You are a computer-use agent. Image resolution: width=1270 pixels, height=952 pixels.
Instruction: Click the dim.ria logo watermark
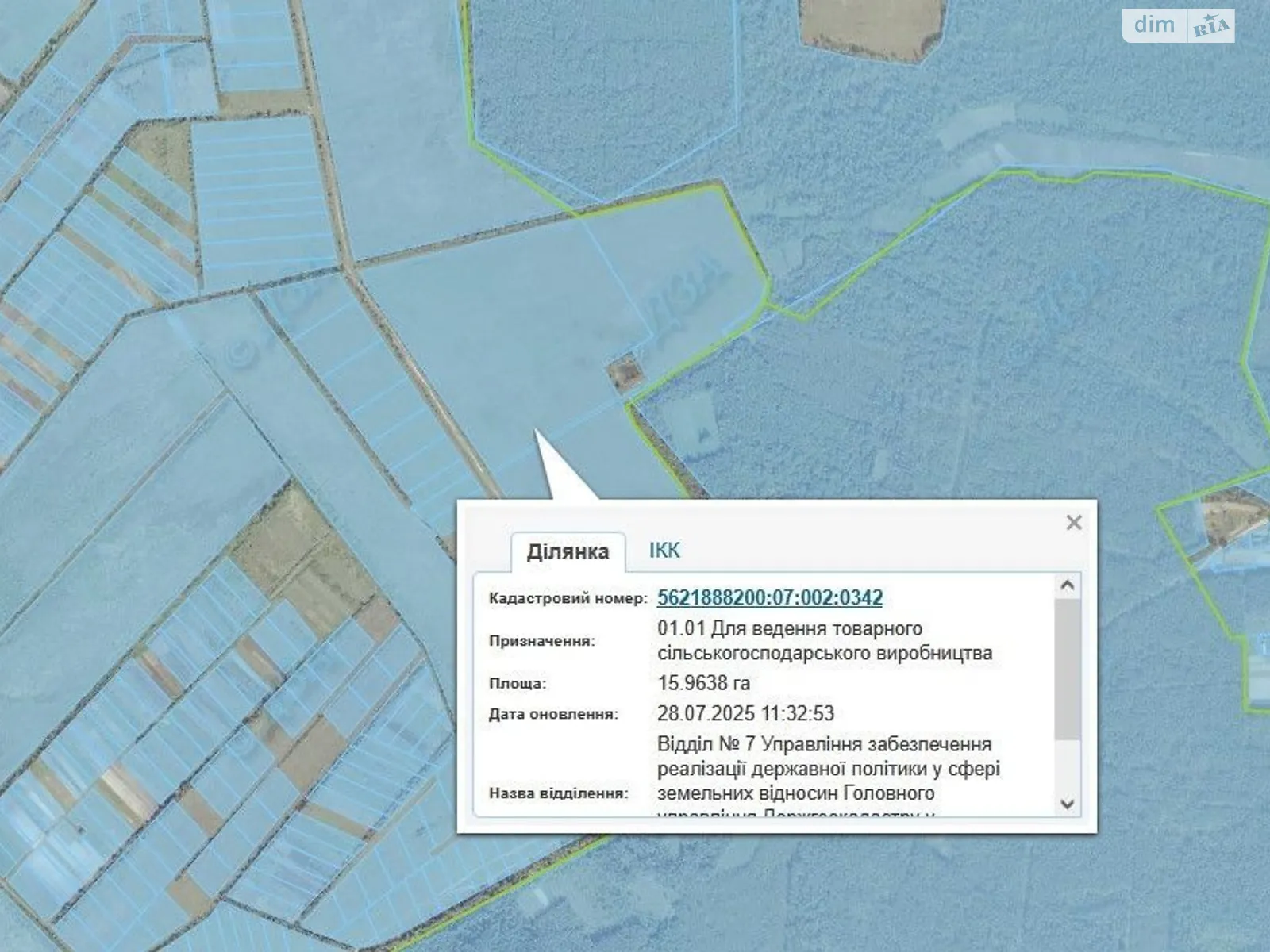[x=1177, y=25]
